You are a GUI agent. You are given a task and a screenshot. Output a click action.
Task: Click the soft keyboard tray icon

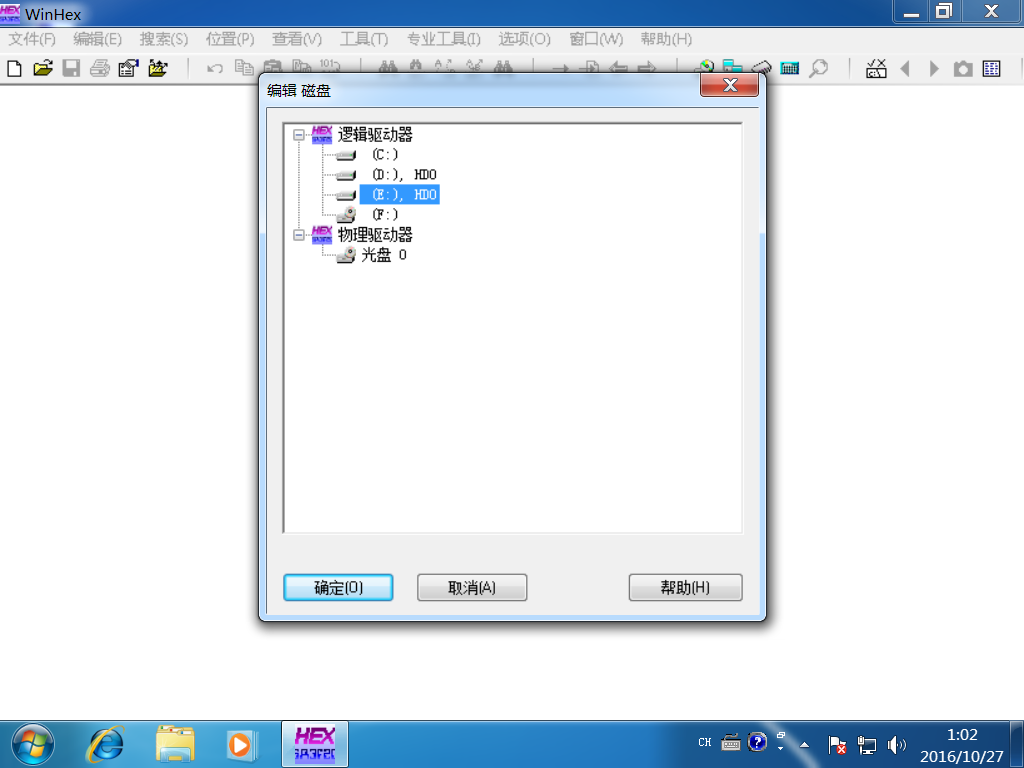(731, 742)
